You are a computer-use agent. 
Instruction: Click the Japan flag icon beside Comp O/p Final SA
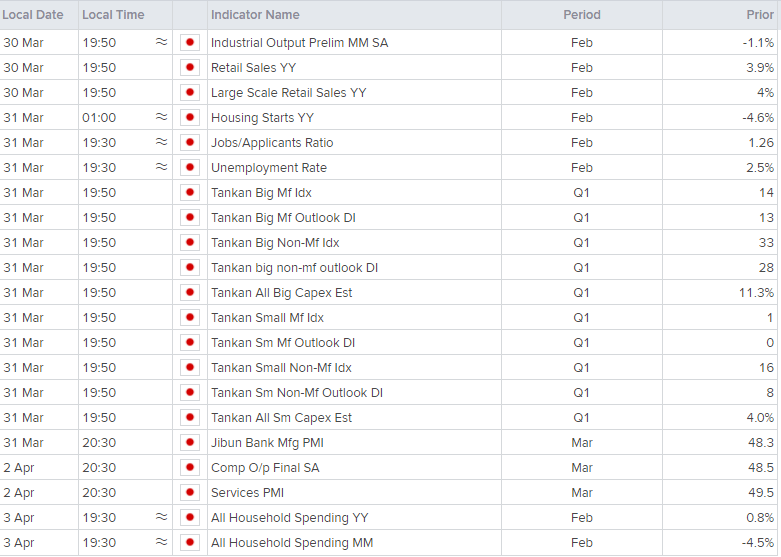[190, 467]
